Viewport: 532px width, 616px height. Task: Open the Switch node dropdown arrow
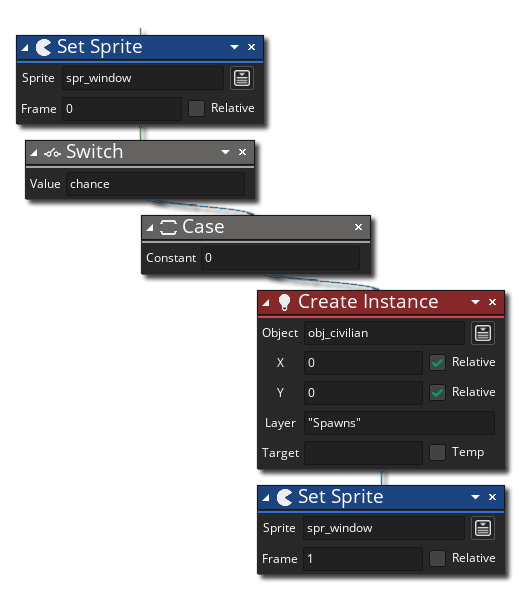tap(225, 152)
